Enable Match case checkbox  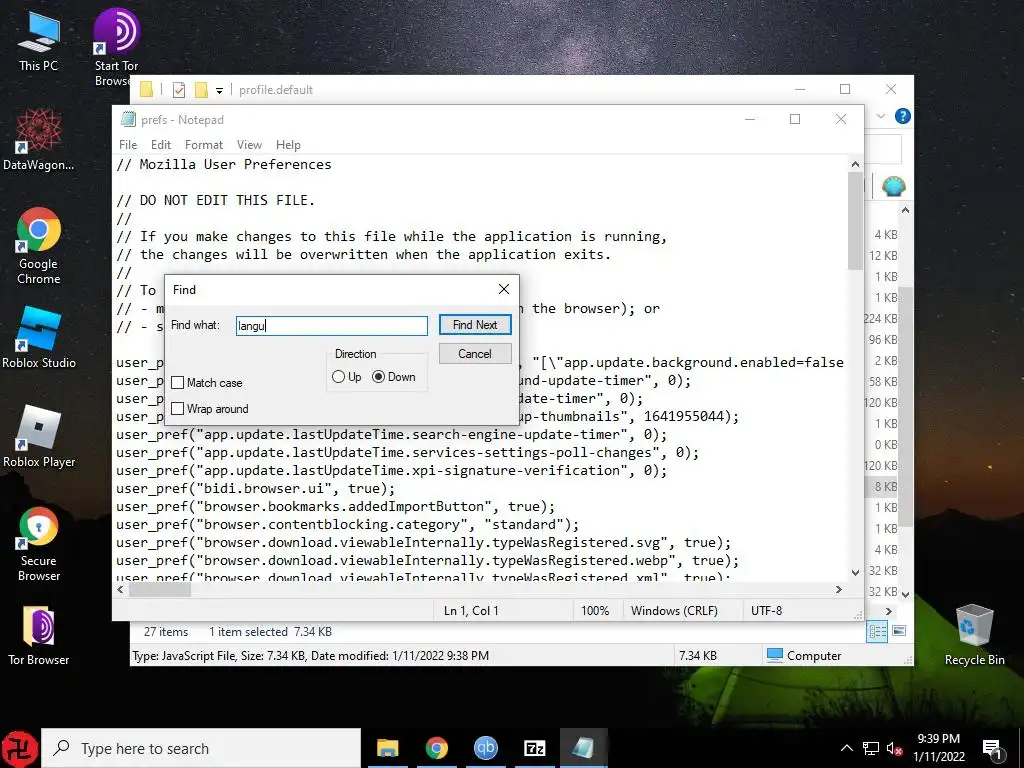click(x=177, y=383)
